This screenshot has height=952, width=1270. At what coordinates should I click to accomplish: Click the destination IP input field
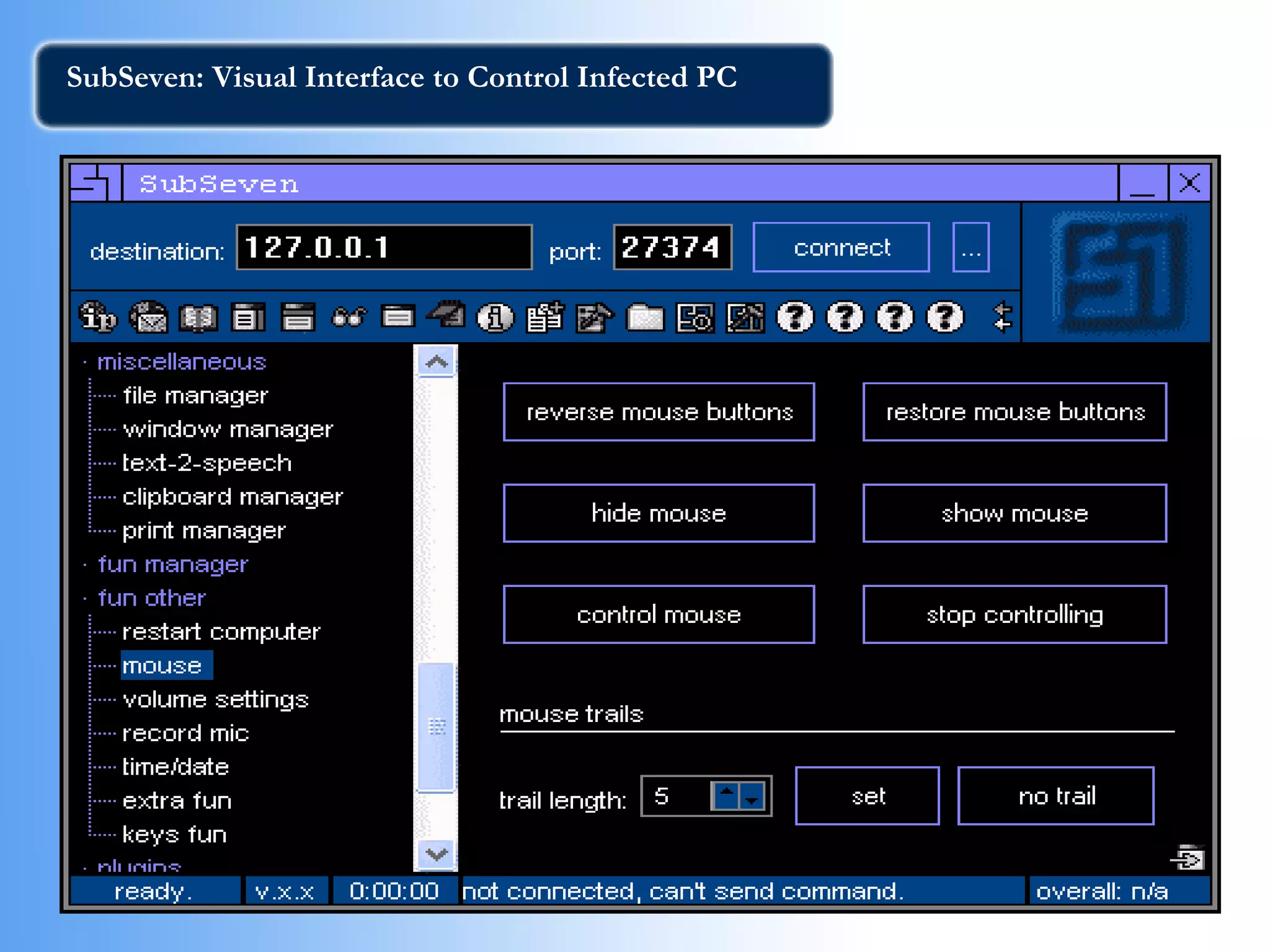coord(383,247)
